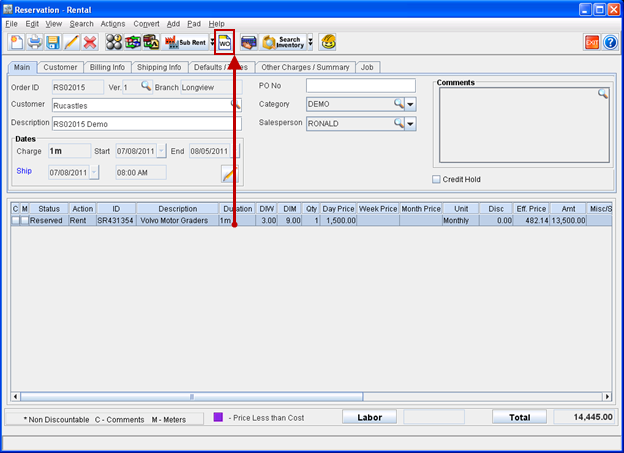Open the Pad menu
Viewport: 624px width, 453px height.
[194, 24]
